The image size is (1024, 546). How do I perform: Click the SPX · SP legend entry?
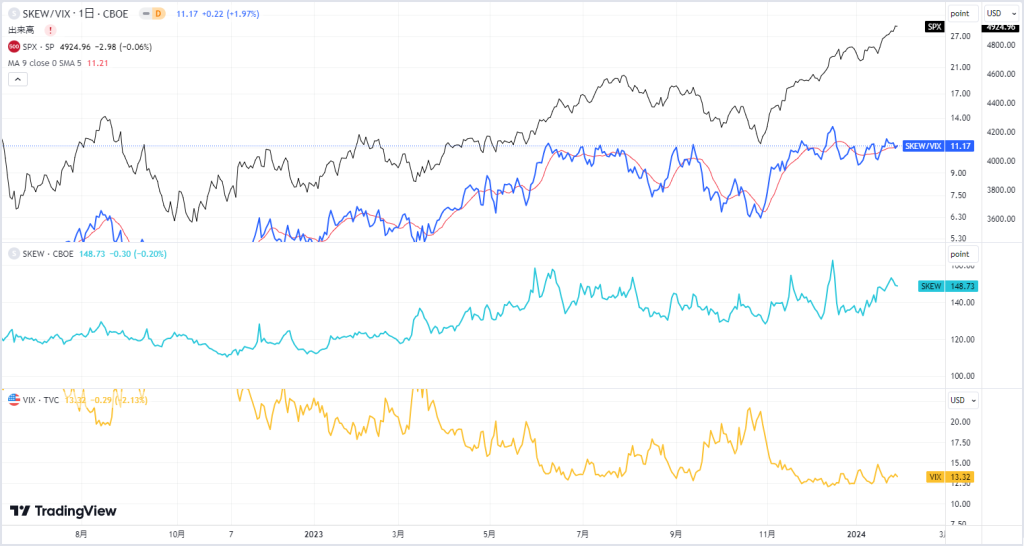(x=40, y=47)
